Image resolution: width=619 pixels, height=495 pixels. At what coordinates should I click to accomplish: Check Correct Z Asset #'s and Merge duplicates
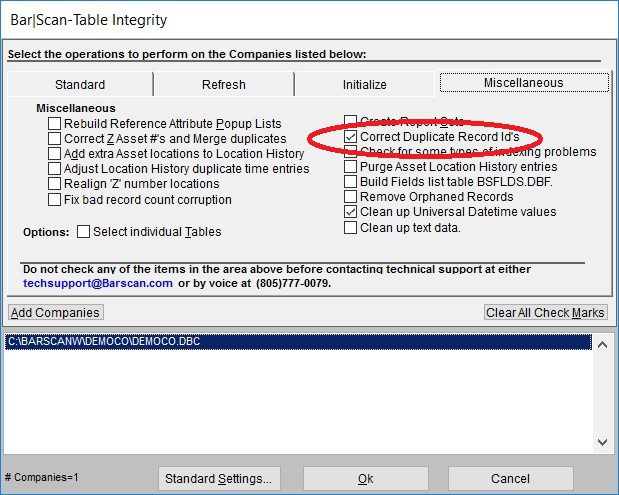coord(55,138)
